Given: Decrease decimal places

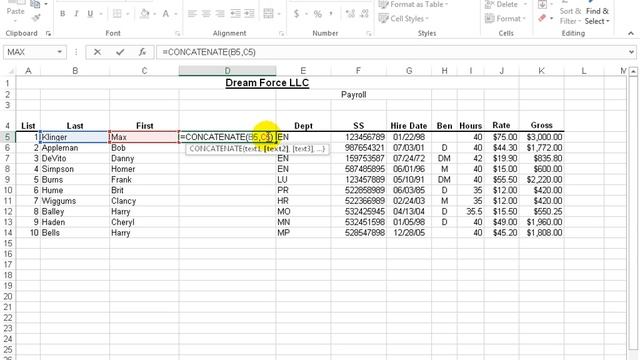Looking at the screenshot, I should click(364, 14).
